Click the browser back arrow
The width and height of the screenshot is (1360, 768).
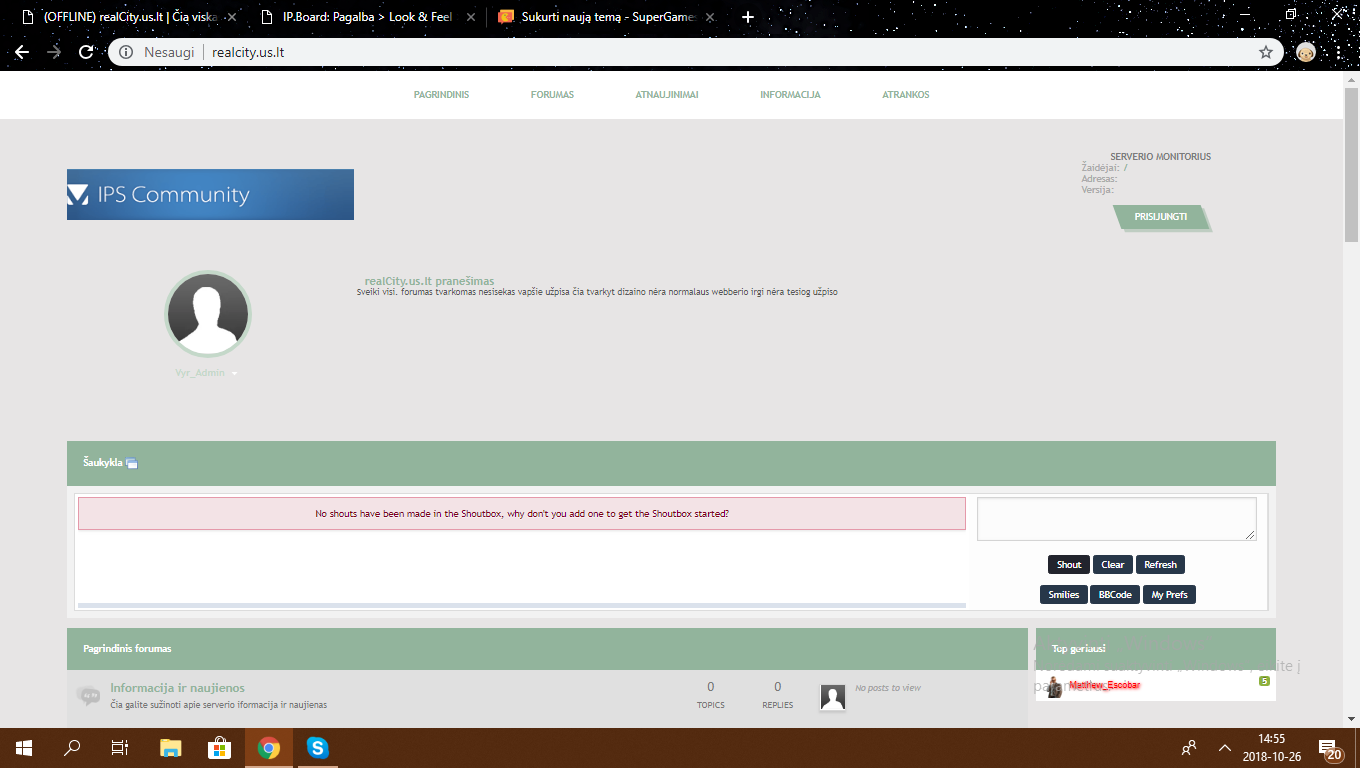[x=22, y=52]
